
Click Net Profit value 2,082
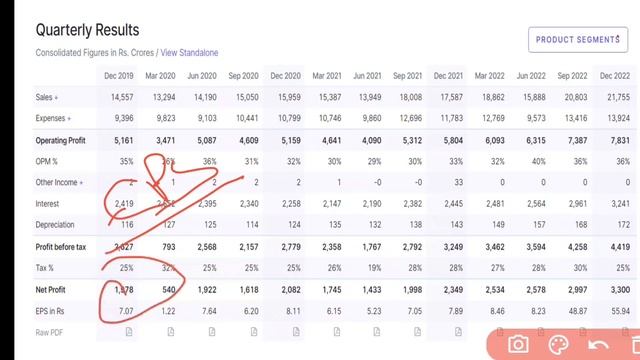pos(291,290)
